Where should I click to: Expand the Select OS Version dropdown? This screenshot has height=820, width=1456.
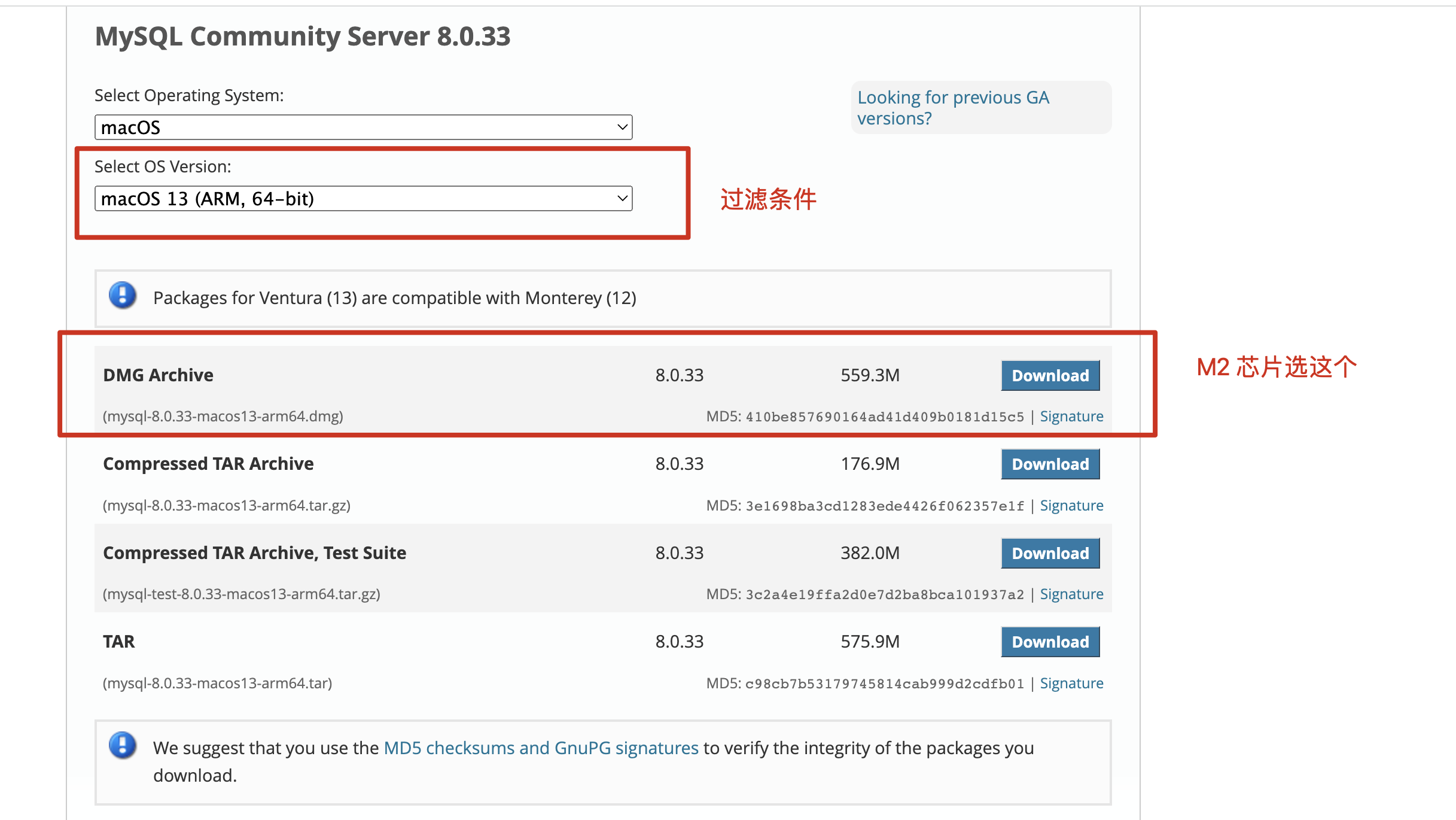[x=364, y=198]
